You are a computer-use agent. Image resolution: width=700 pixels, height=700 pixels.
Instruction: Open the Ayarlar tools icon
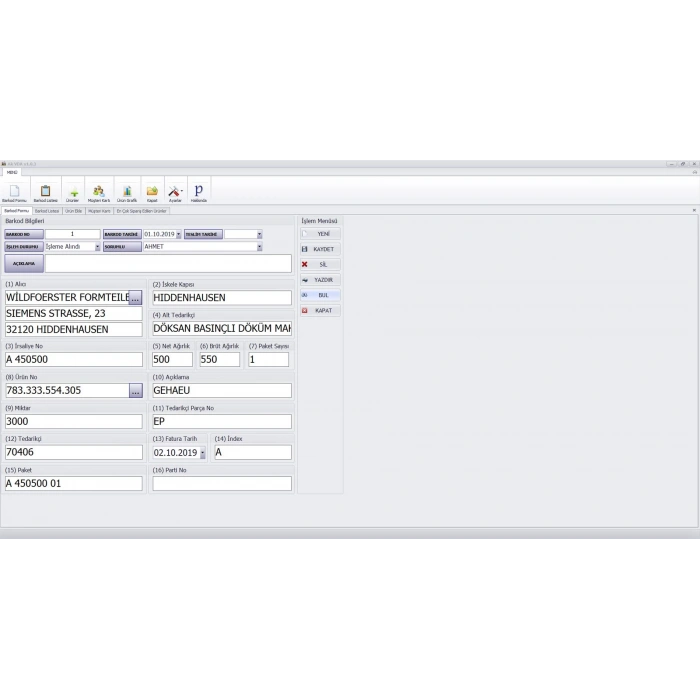[175, 193]
